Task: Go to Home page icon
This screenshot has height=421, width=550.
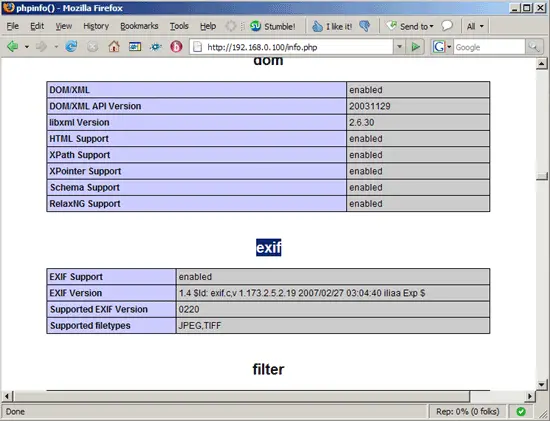Action: tap(114, 46)
